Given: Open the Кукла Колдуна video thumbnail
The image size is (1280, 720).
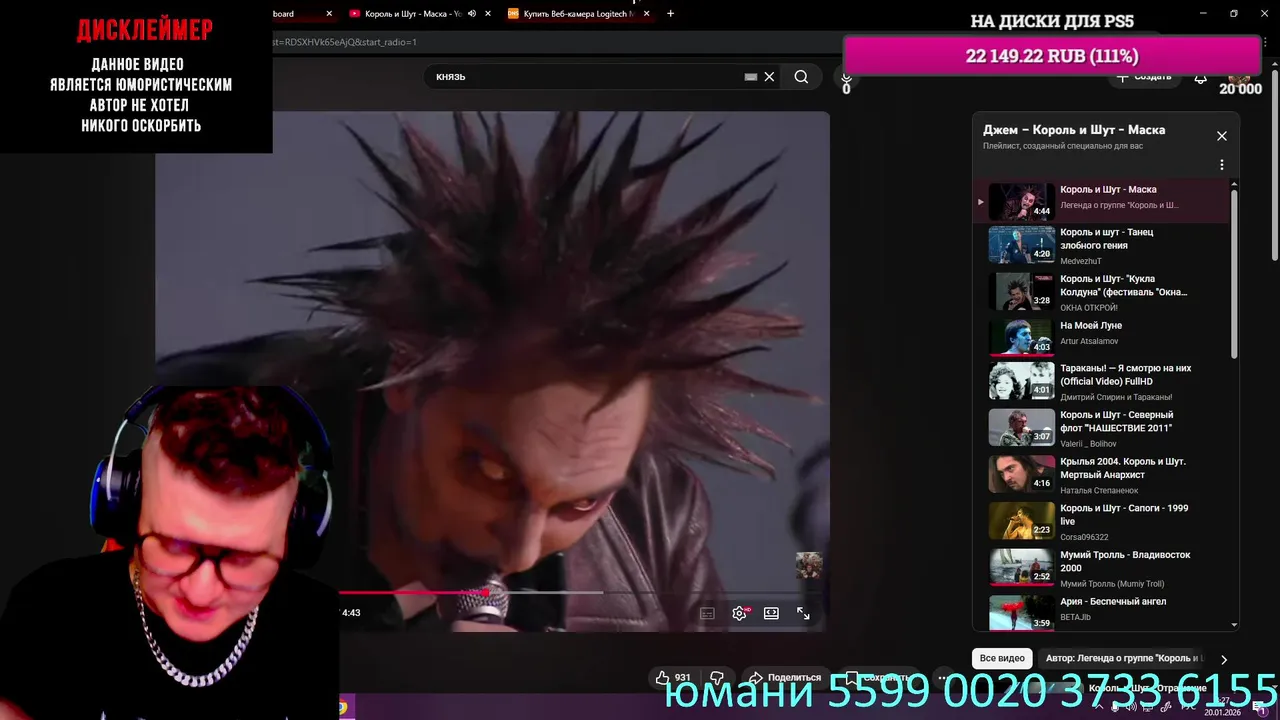Looking at the screenshot, I should [1021, 291].
